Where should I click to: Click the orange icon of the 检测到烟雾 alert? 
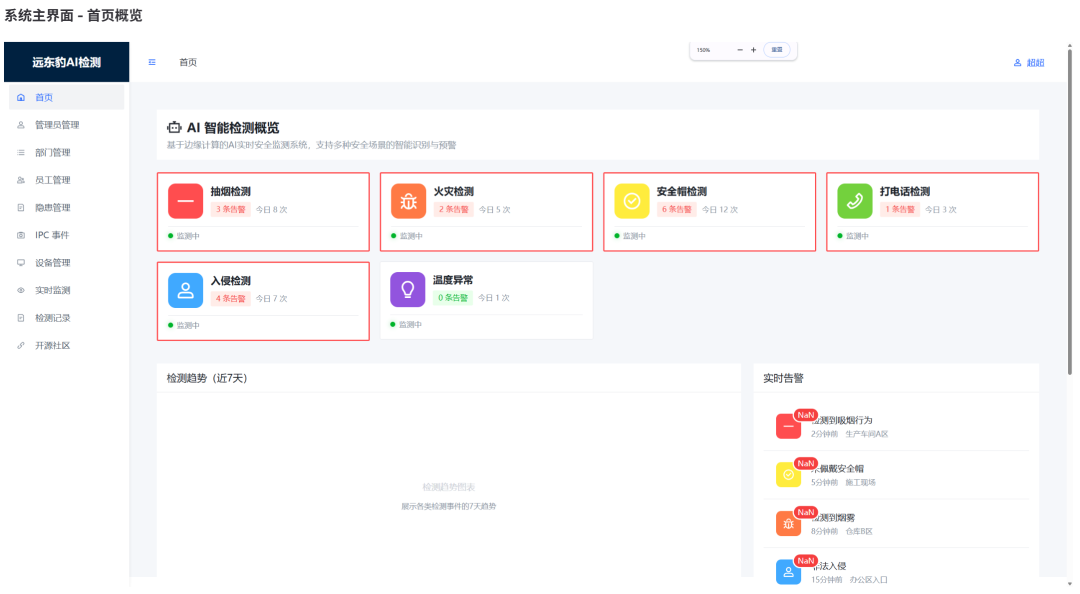(x=788, y=524)
